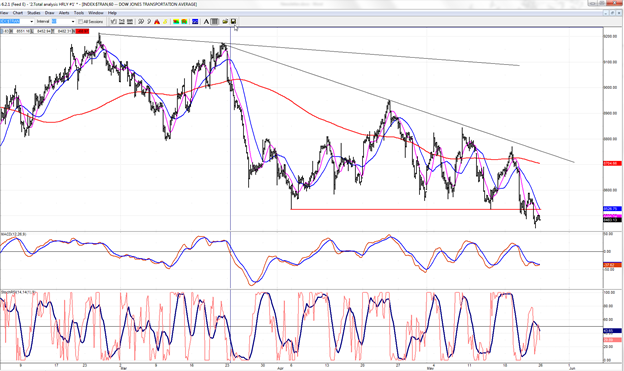
Task: Open the Alerts menu
Action: 64,13
